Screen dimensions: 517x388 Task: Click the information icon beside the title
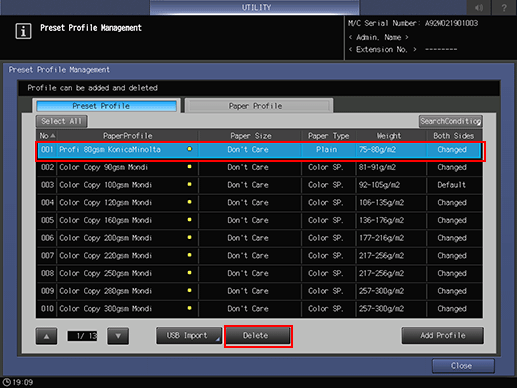coord(23,31)
